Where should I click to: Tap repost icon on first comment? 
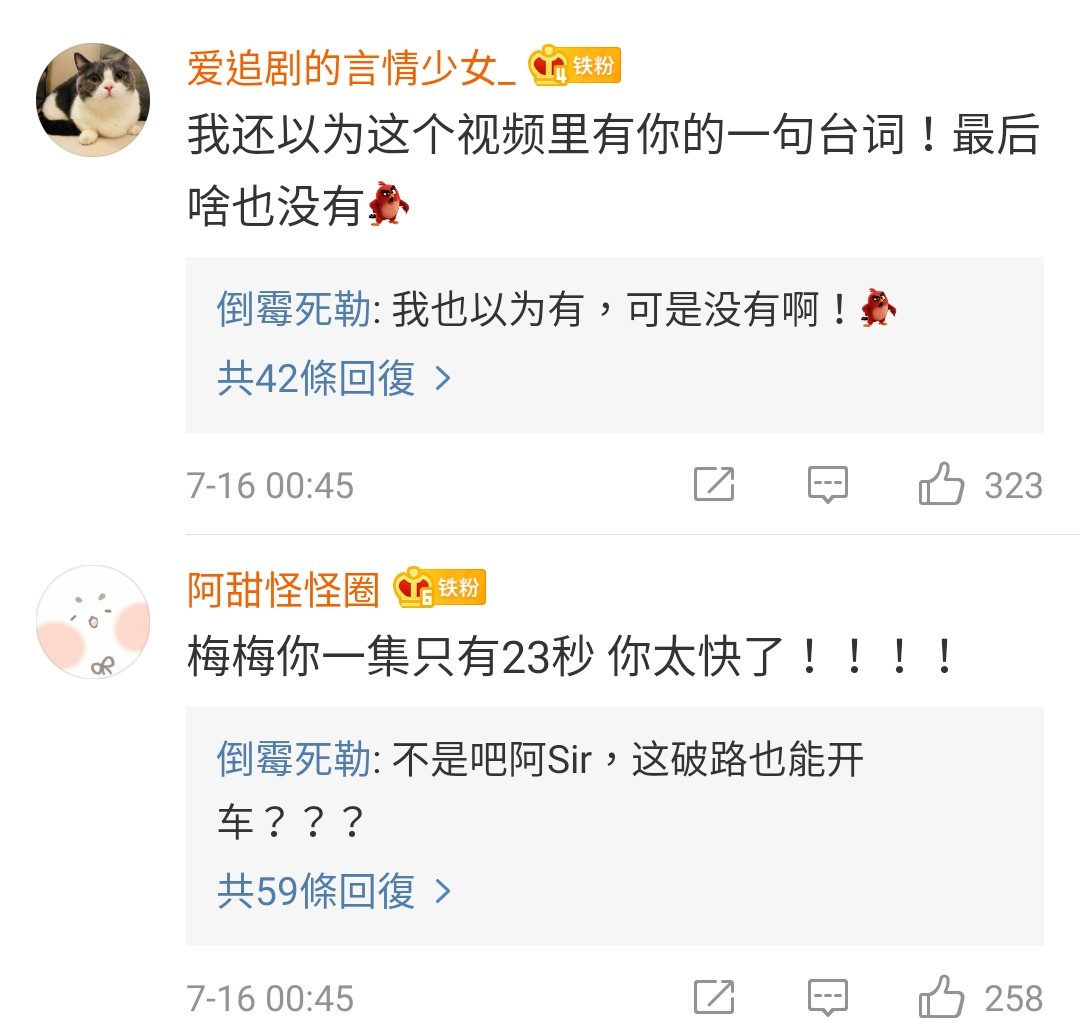tap(714, 484)
